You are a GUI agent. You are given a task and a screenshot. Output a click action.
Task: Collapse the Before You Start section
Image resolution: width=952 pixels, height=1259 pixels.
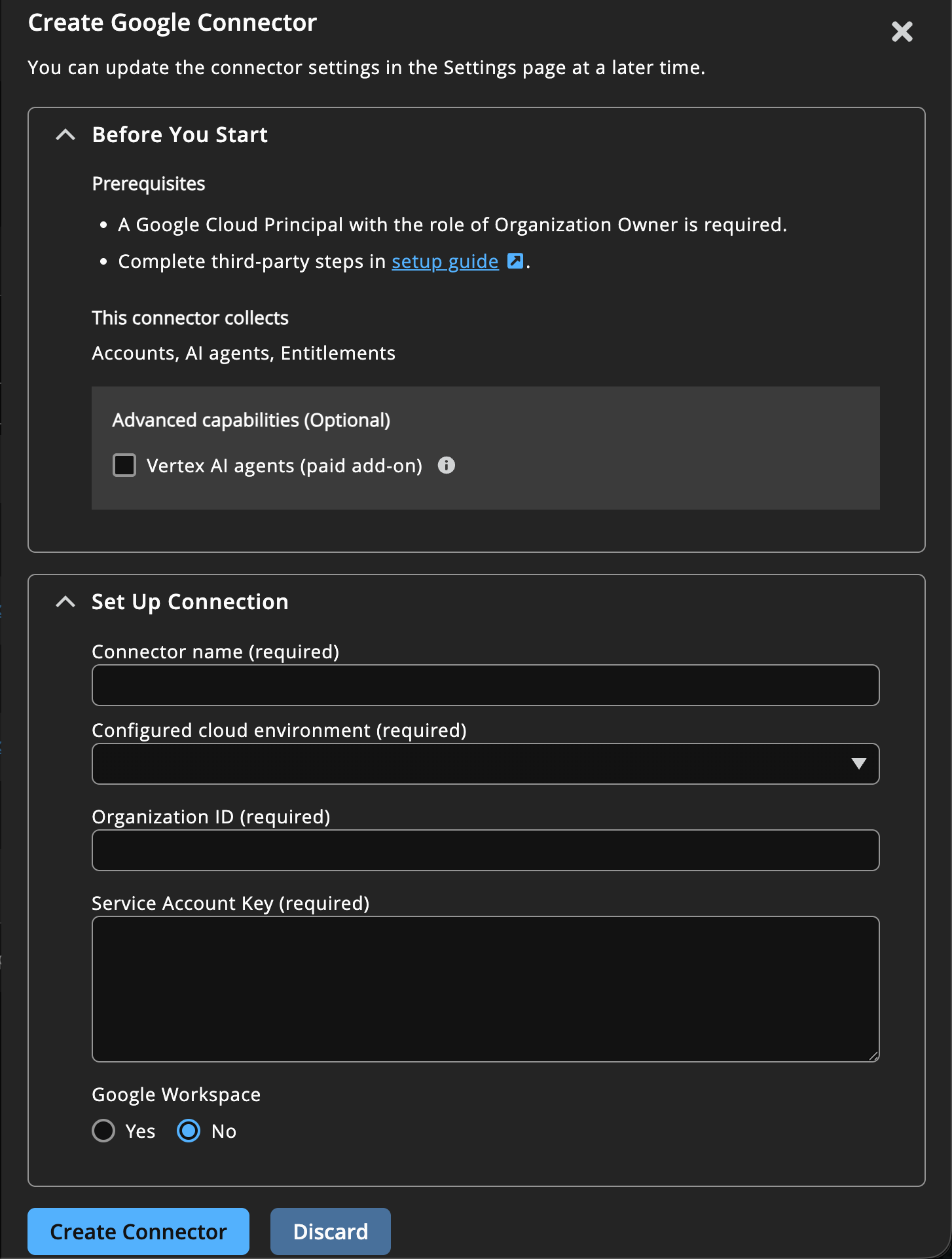[65, 135]
